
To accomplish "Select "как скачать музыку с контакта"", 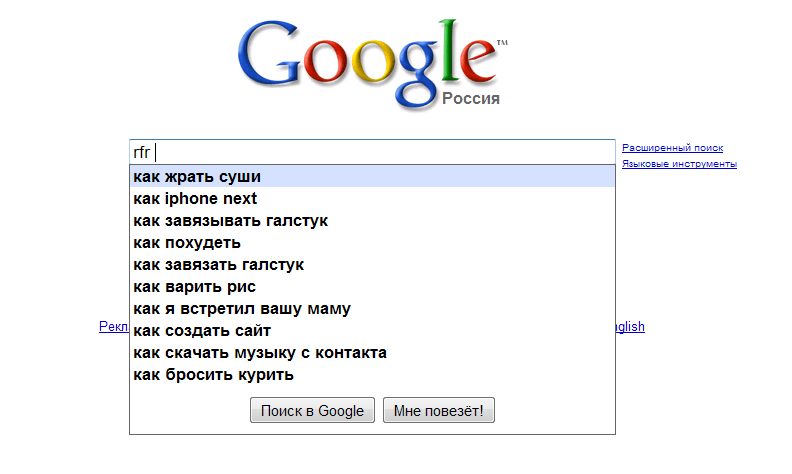I will click(372, 353).
